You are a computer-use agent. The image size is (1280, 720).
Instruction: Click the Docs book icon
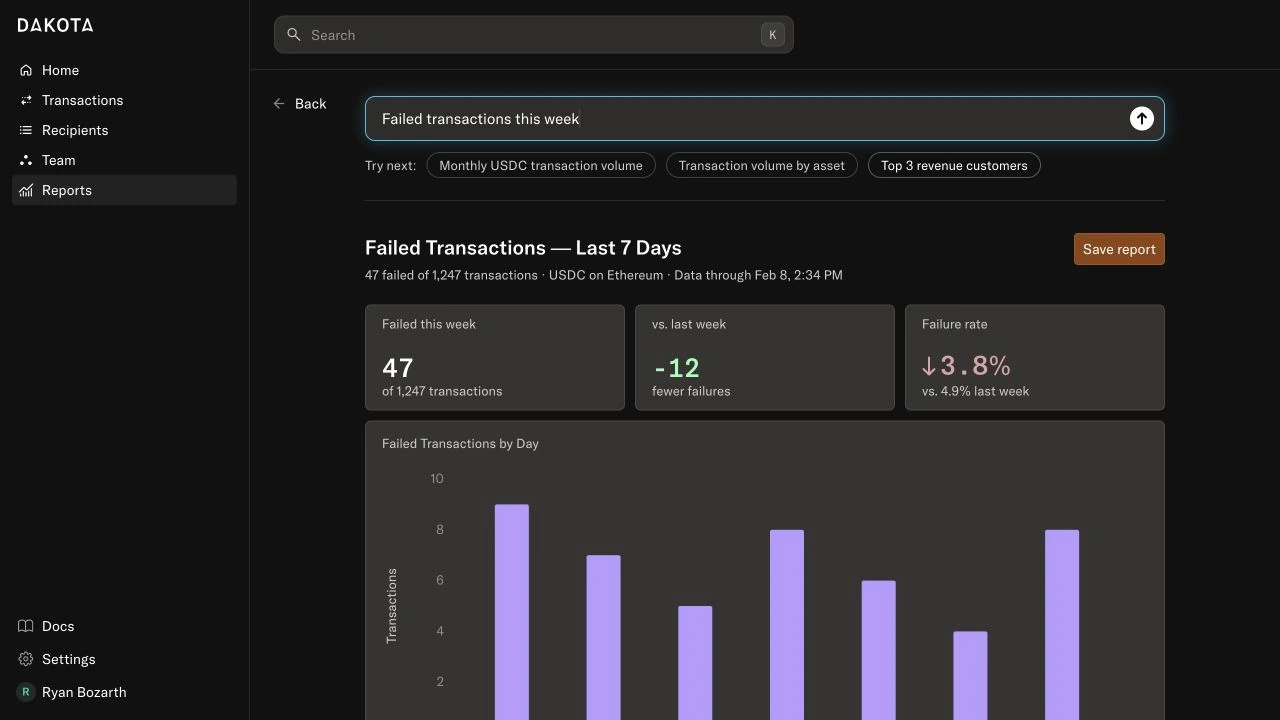(26, 626)
